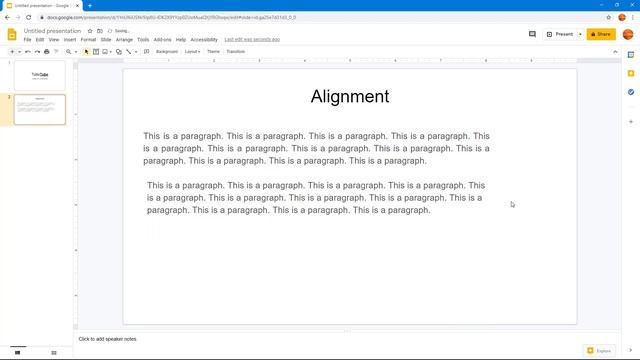
Task: Switch to grid view icon
Action: (54, 353)
